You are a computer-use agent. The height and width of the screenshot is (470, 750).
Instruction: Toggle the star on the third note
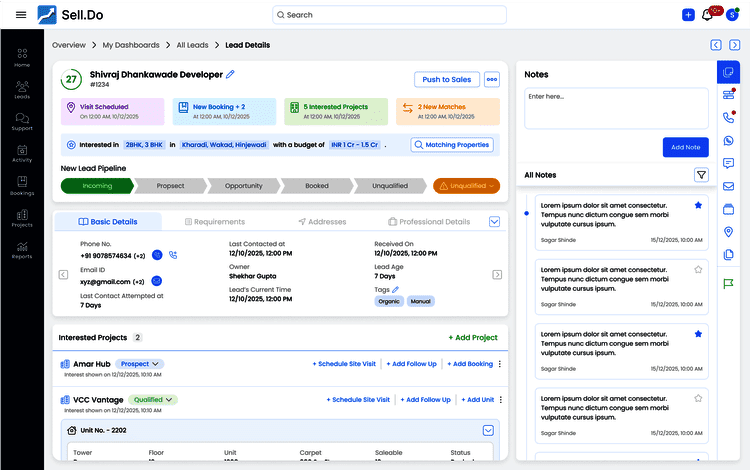698,333
